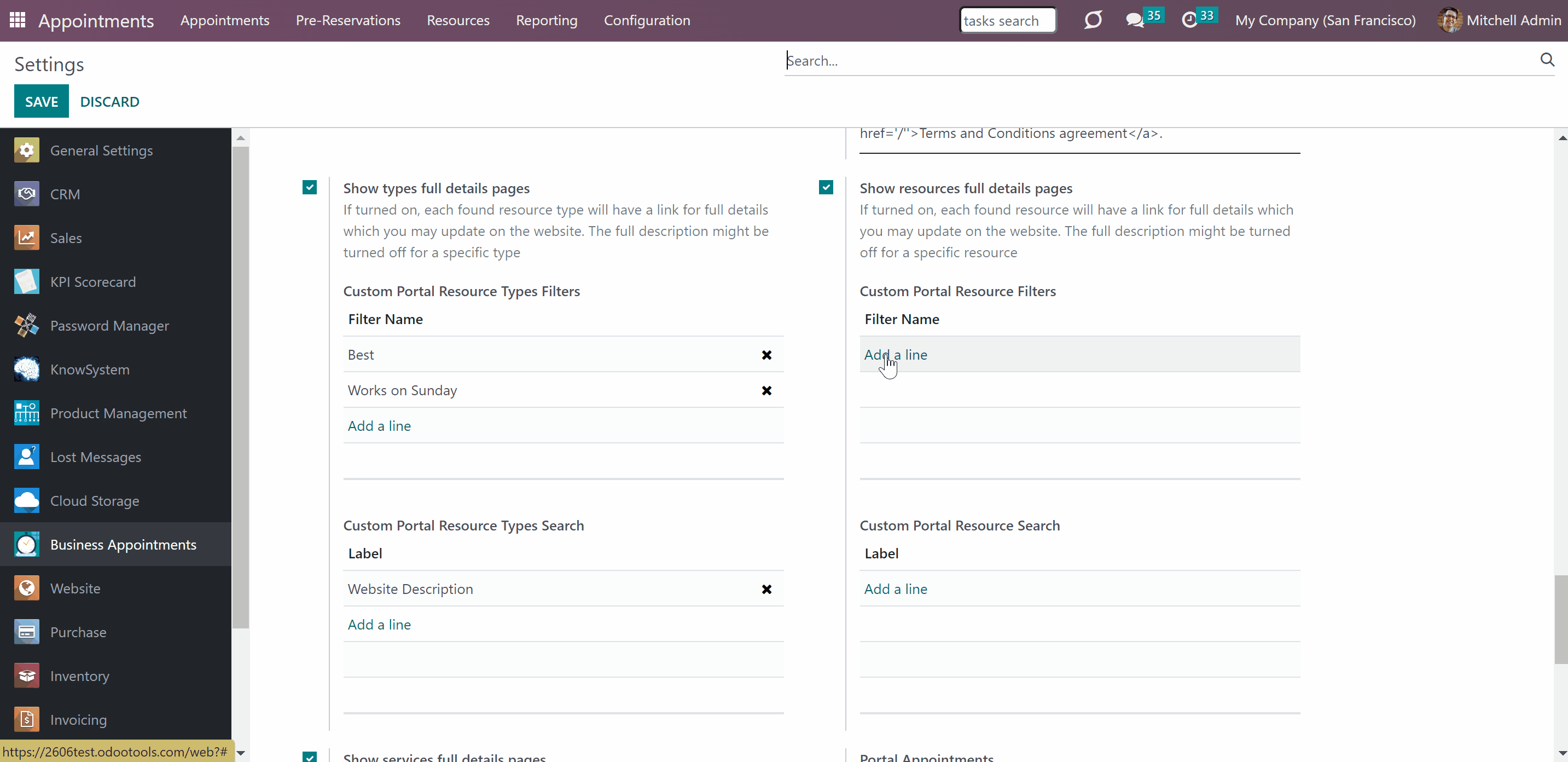Open the Invoicing document icon
1568x762 pixels.
pyautogui.click(x=27, y=720)
